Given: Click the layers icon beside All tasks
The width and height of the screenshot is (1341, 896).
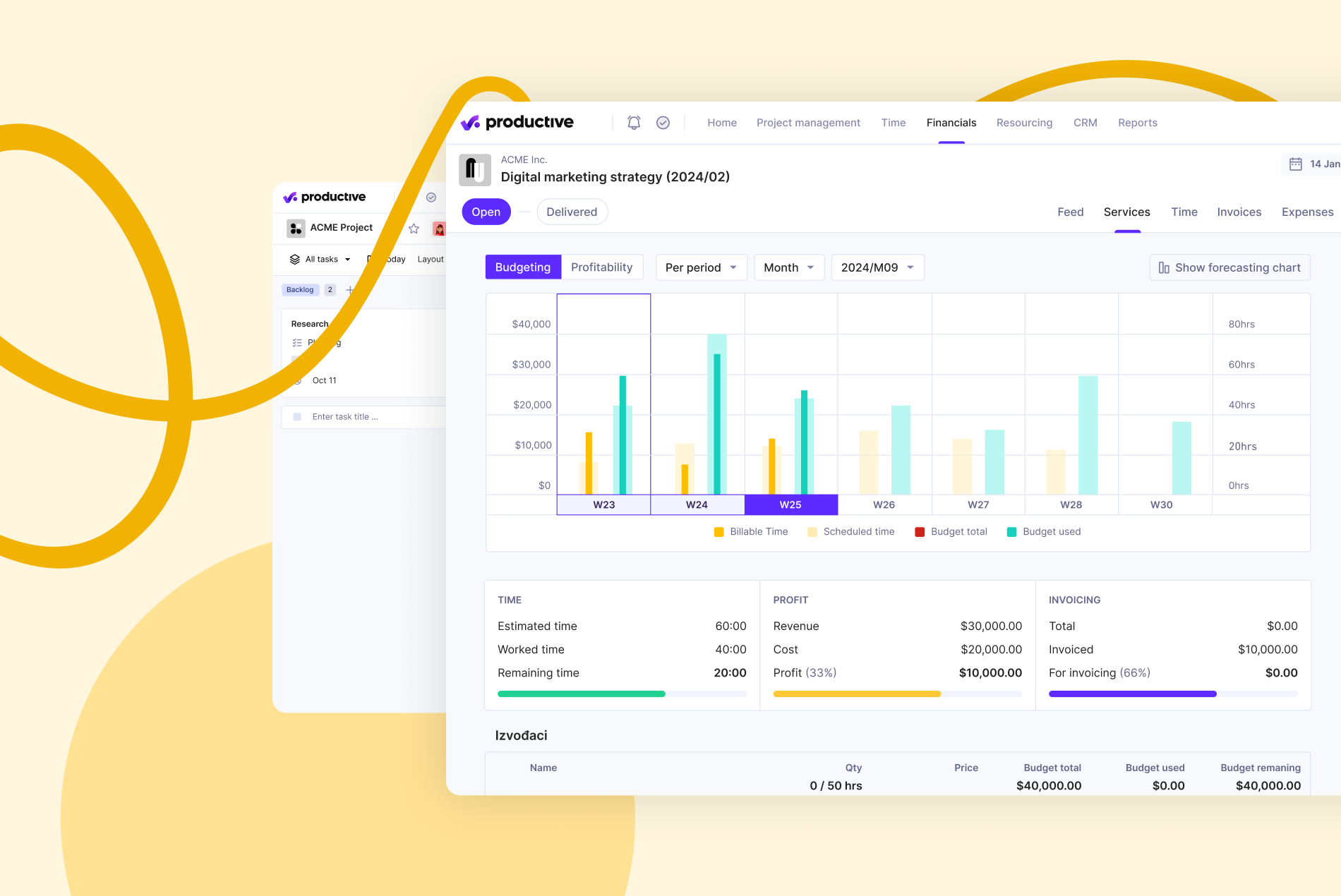Looking at the screenshot, I should [x=294, y=259].
